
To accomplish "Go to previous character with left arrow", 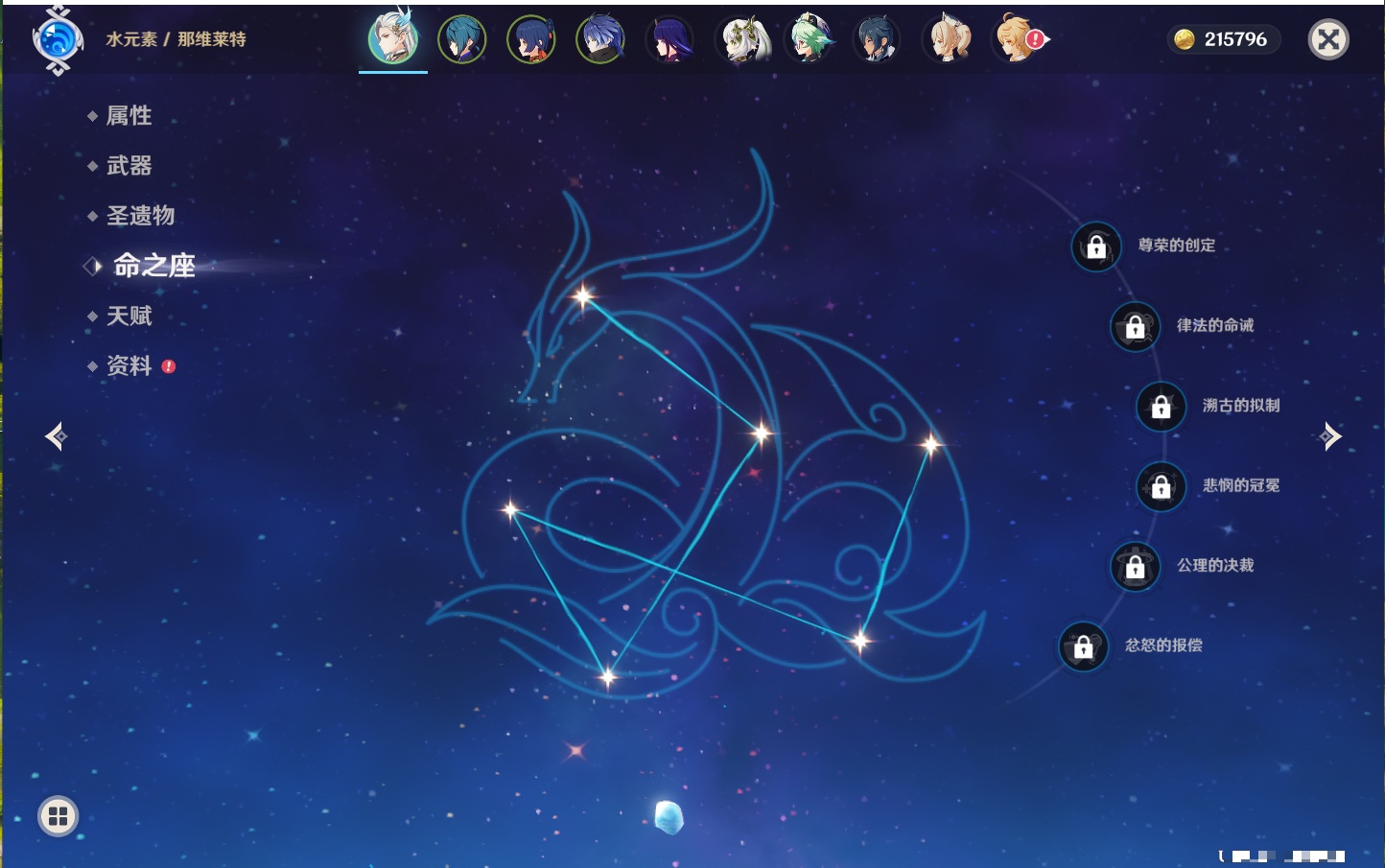I will [x=56, y=436].
